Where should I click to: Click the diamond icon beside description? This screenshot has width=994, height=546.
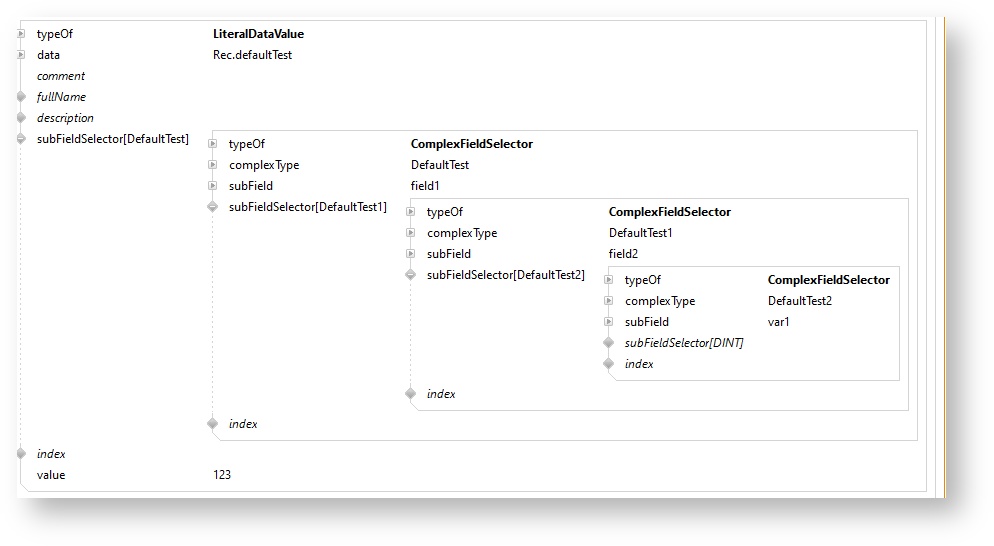click(21, 118)
